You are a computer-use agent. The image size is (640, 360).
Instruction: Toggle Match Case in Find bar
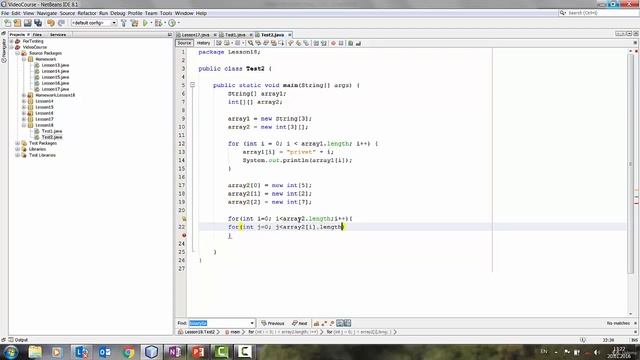click(316, 323)
